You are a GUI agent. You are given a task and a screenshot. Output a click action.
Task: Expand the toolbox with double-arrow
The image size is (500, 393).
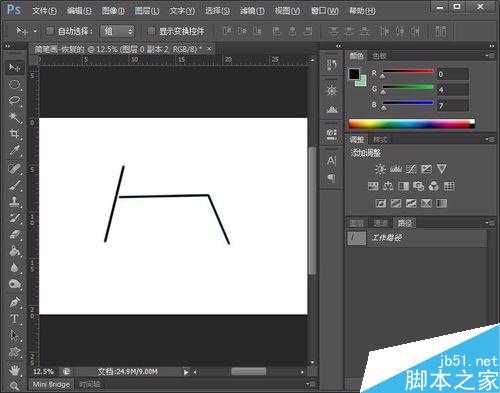point(8,46)
